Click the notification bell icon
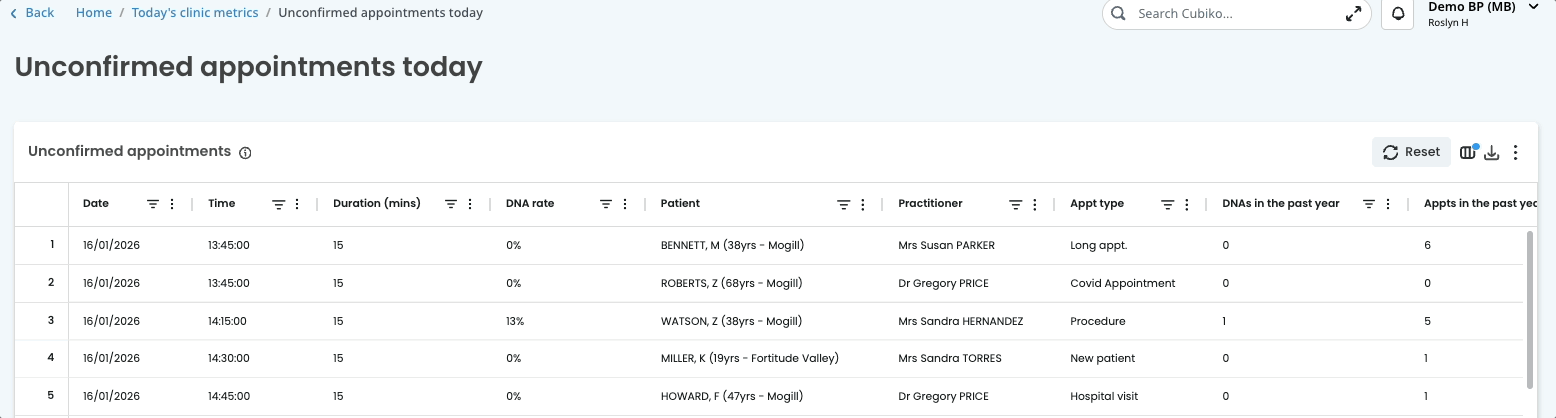Image resolution: width=1556 pixels, height=418 pixels. pos(1398,14)
